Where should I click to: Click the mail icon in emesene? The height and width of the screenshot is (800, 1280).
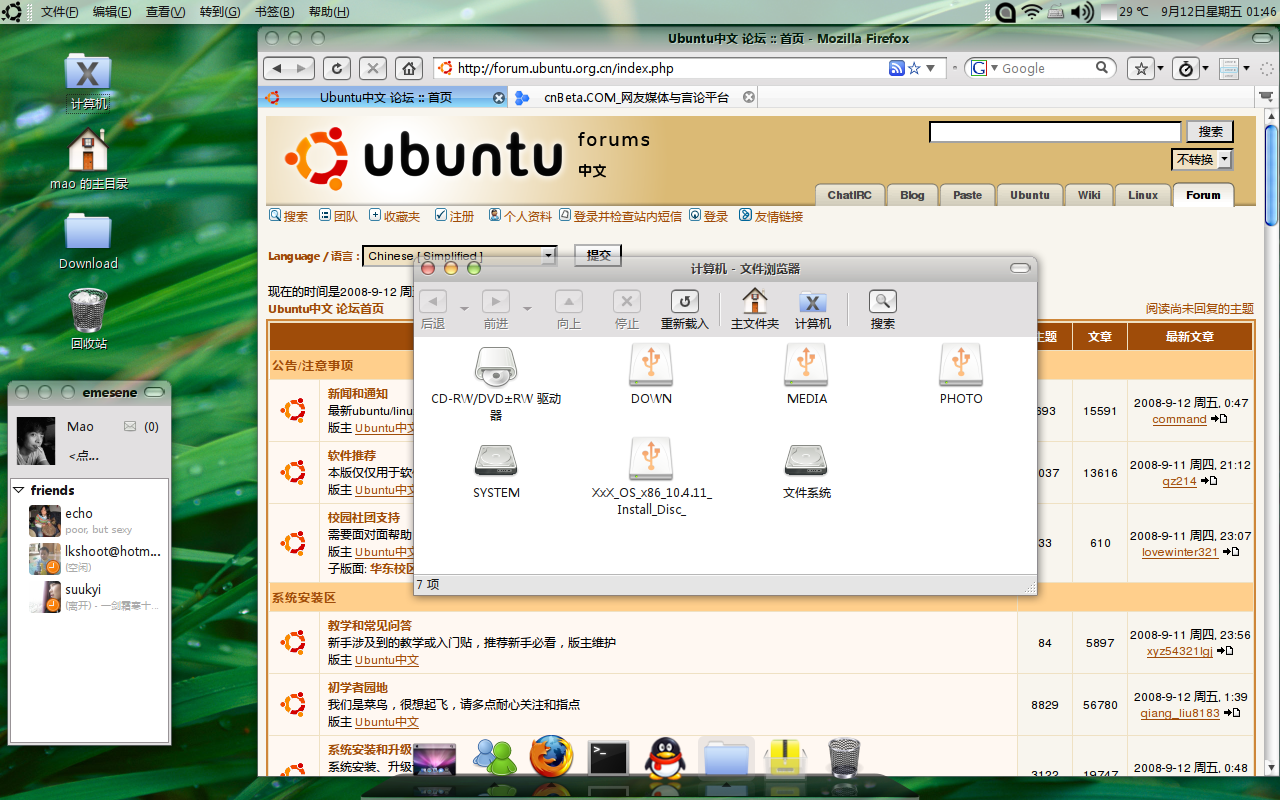[x=130, y=427]
